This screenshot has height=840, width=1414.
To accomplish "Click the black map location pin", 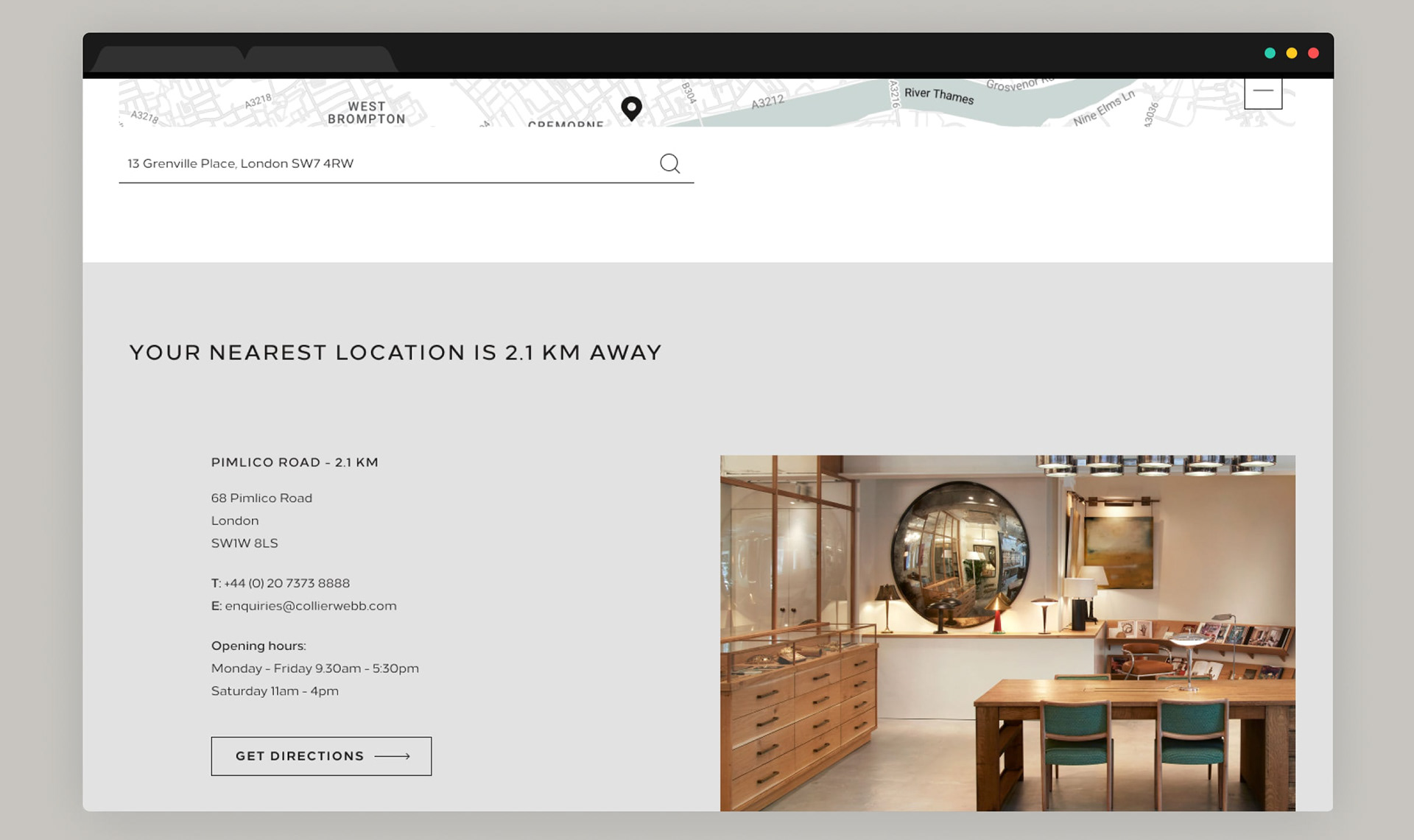I will point(631,107).
